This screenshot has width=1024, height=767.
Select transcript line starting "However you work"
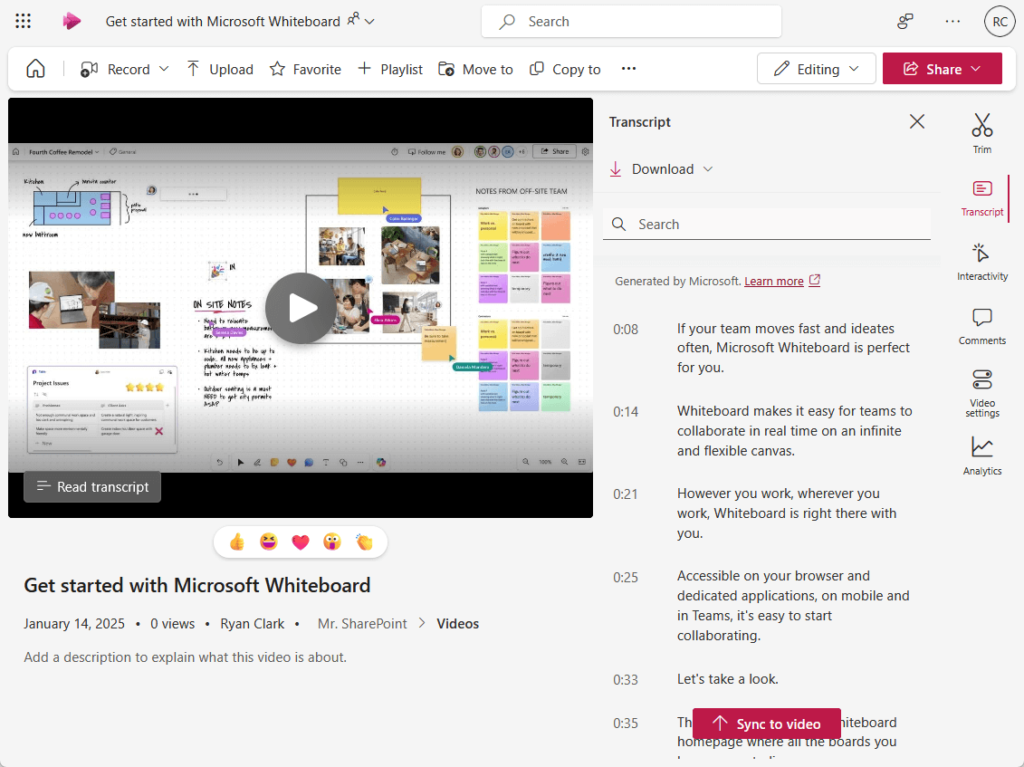coord(787,514)
